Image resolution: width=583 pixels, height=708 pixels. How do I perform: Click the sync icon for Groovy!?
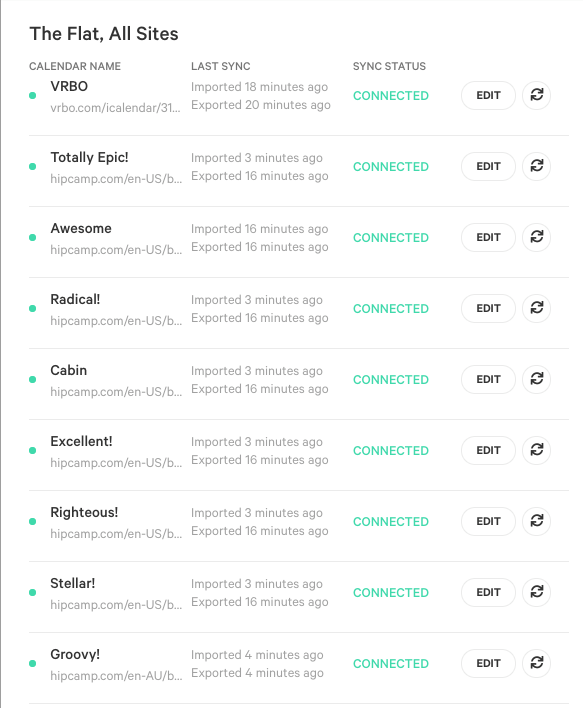tap(536, 663)
